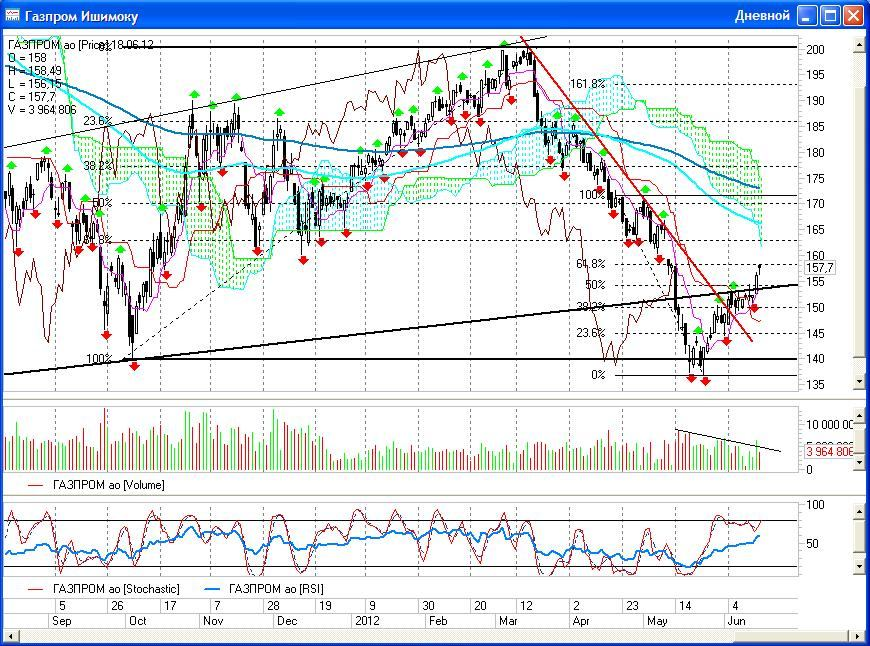Select the ГАЗПРОМ ао [RSI] legend label

(276, 589)
